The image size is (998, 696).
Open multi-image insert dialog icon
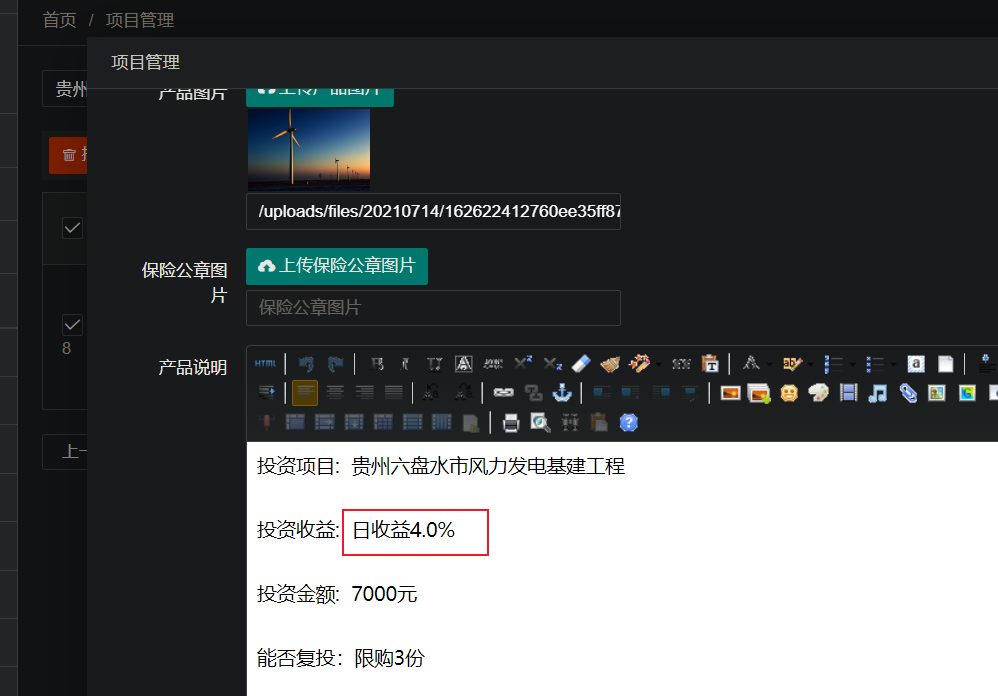pyautogui.click(x=759, y=393)
